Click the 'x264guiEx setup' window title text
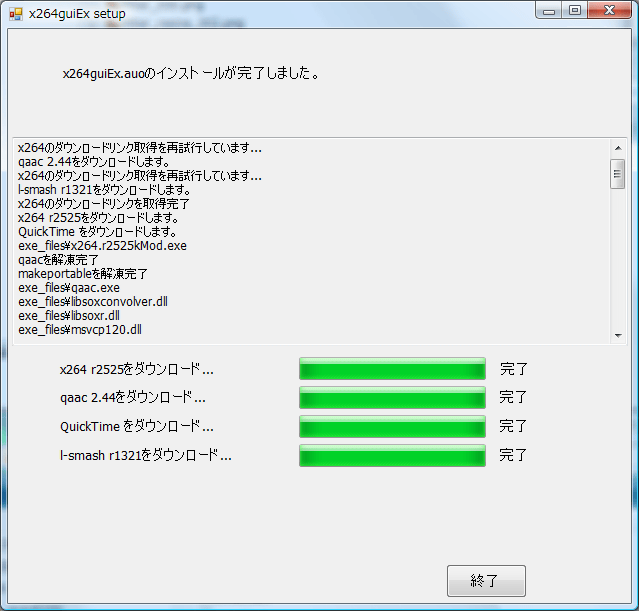This screenshot has width=639, height=611. tap(77, 14)
